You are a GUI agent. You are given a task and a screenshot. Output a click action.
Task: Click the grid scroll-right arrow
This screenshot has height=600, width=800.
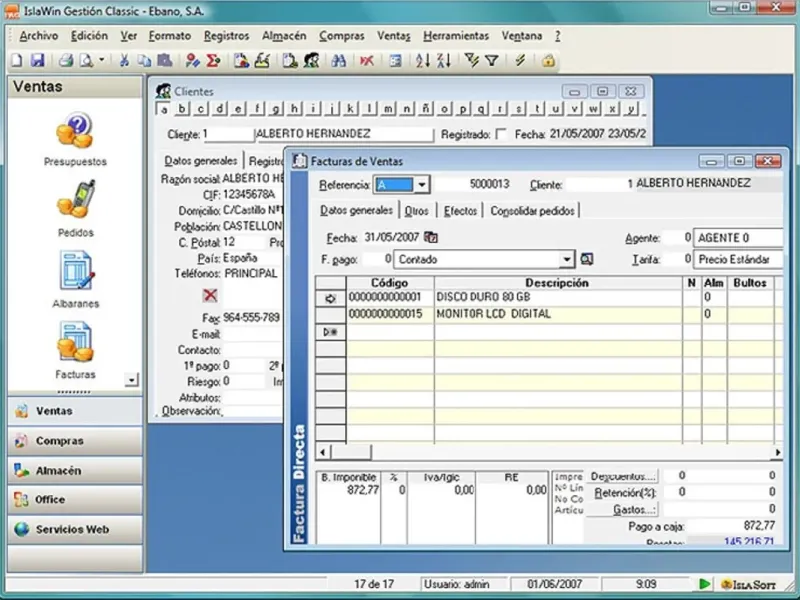(777, 452)
